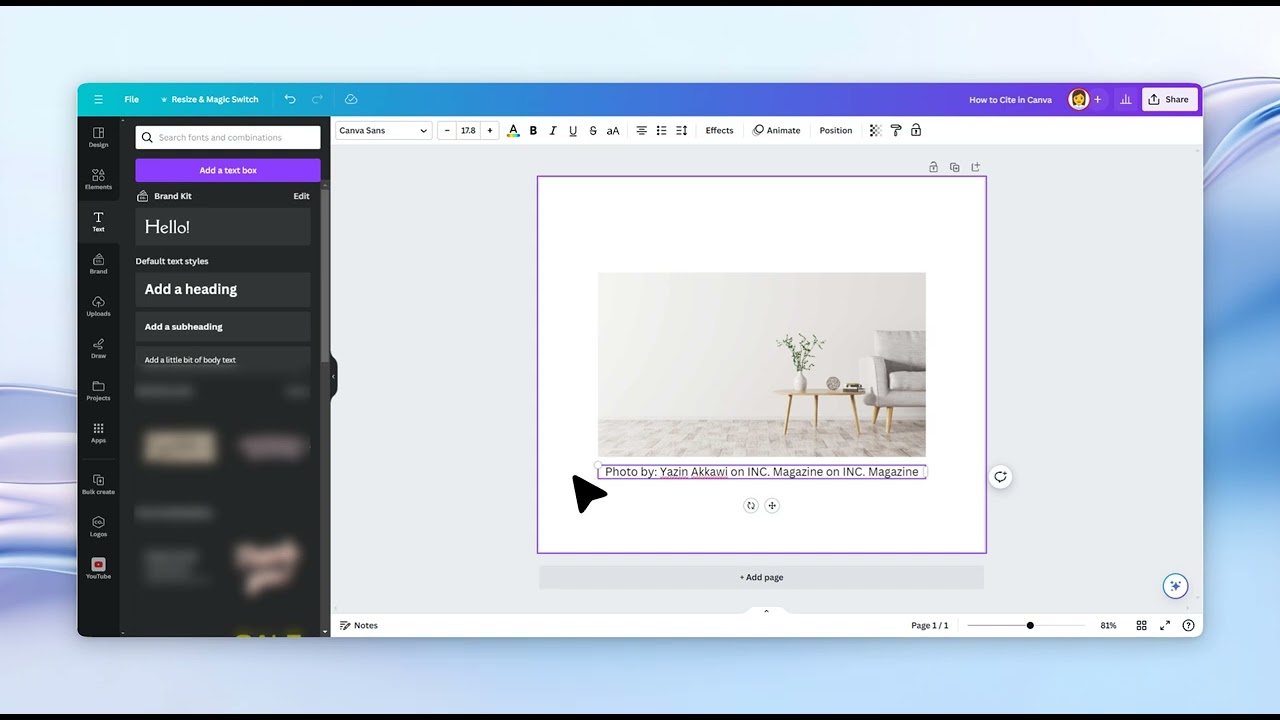Lock the selected element in the toolbar
Screen dimensions: 1280x720
tap(916, 130)
